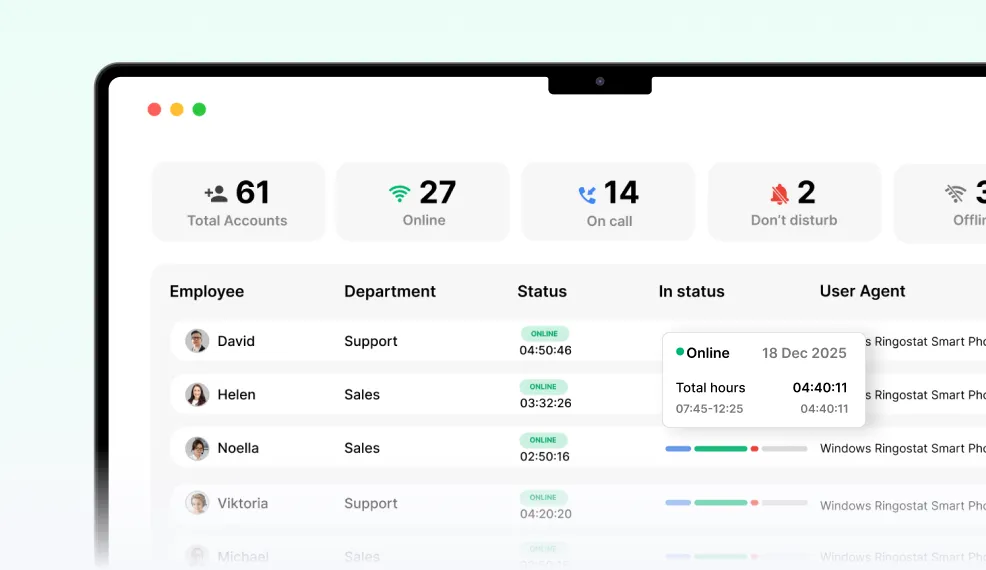The image size is (986, 570).
Task: Click the blue segment in Viktoria's timeline
Action: tap(678, 503)
